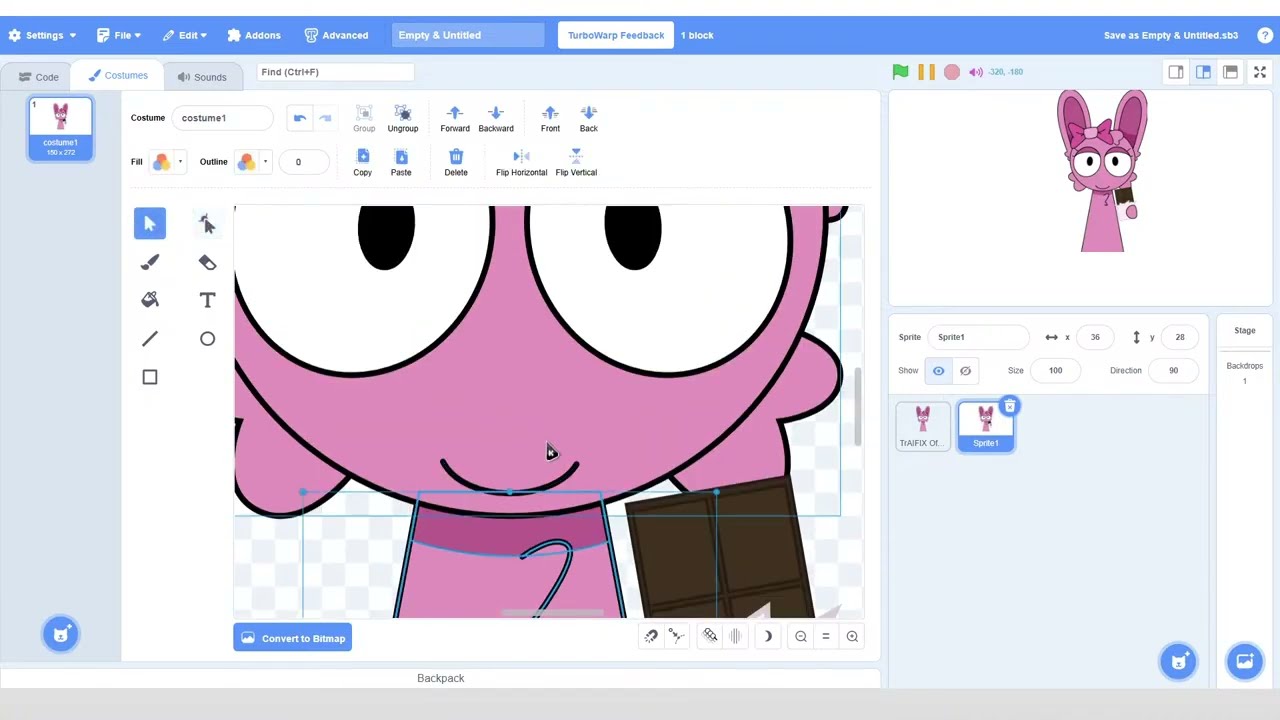Click the green flag to run
The height and width of the screenshot is (720, 1280).
pos(900,72)
